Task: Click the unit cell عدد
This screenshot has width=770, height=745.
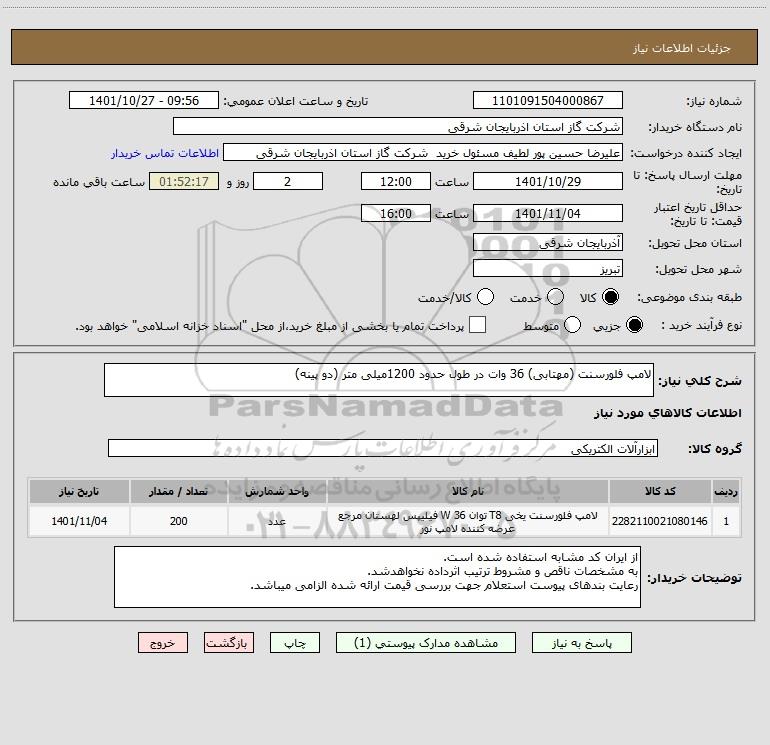Action: pyautogui.click(x=277, y=521)
